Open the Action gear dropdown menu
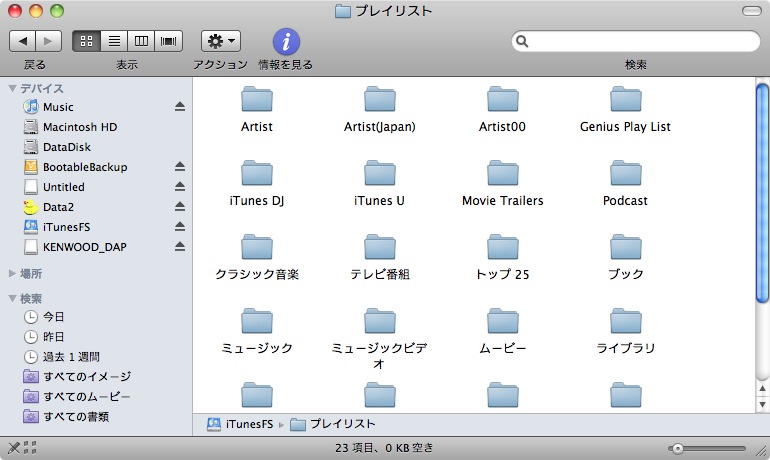770x460 pixels. coord(221,41)
